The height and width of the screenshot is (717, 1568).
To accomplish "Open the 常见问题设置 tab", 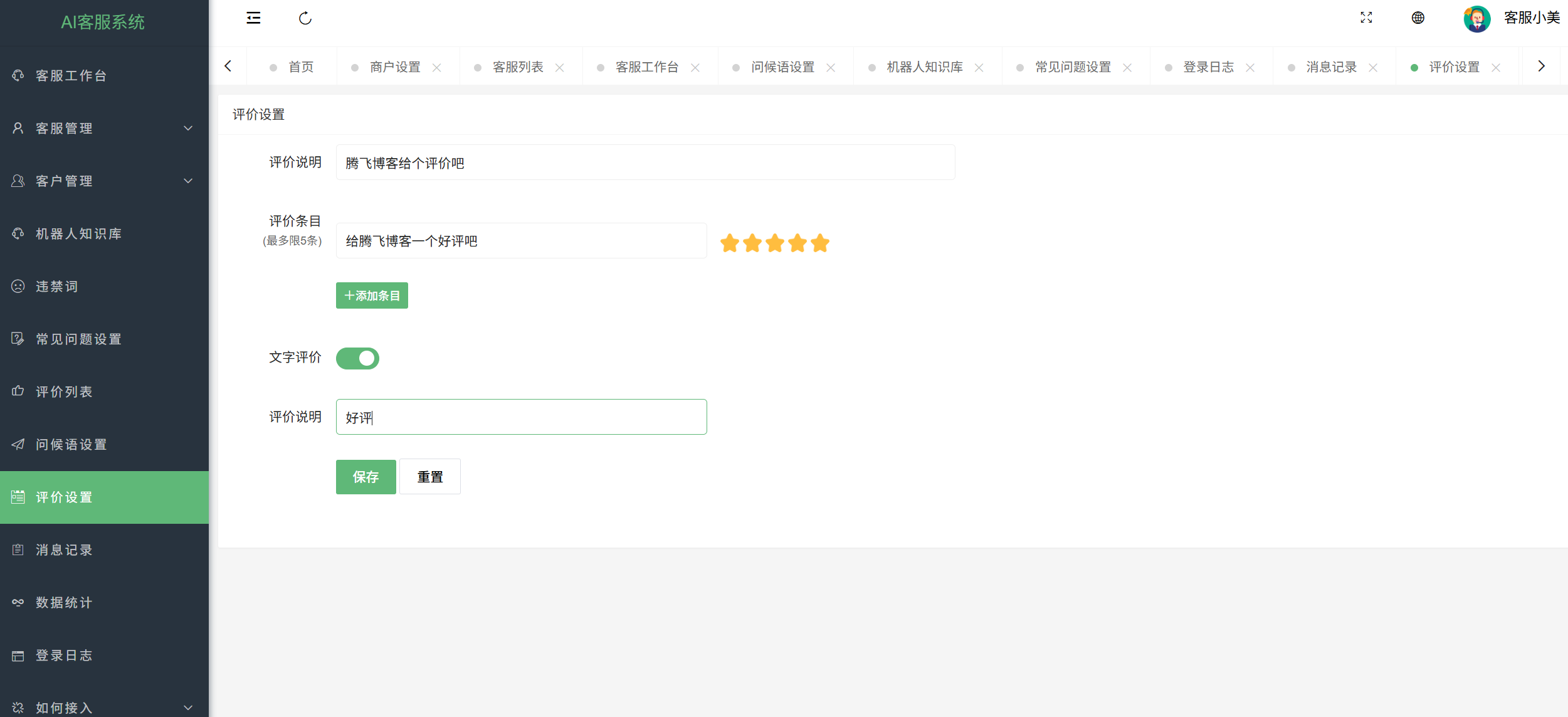I will [1073, 66].
